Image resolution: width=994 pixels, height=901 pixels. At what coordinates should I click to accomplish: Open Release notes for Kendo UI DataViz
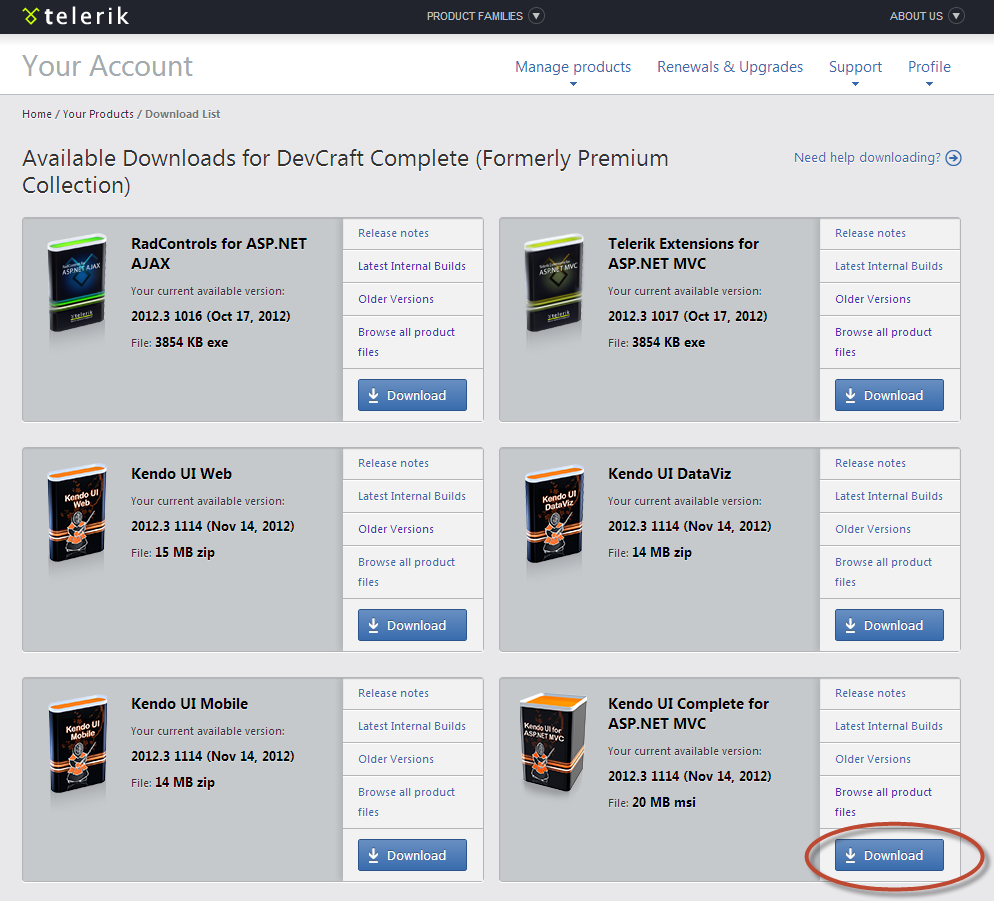point(870,463)
